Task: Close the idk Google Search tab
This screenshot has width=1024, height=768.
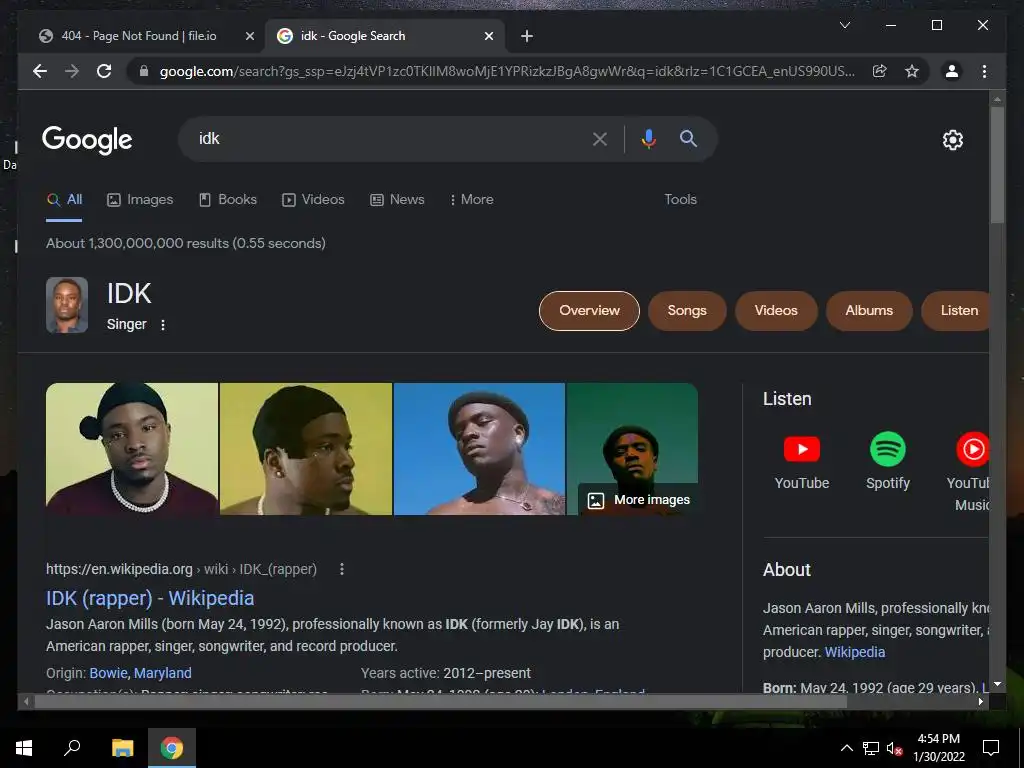Action: click(x=488, y=36)
